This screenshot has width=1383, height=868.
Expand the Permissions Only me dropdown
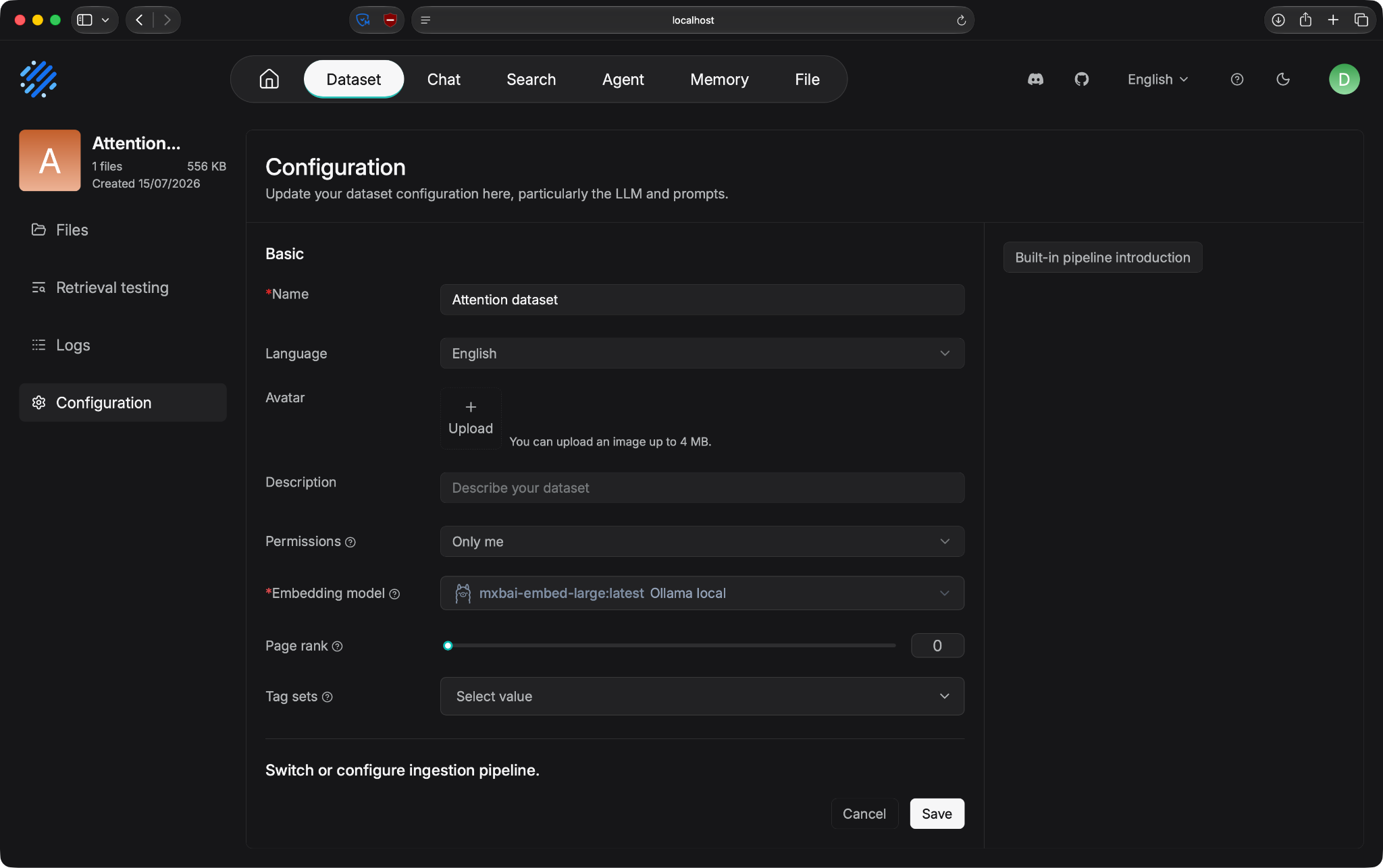pos(702,541)
